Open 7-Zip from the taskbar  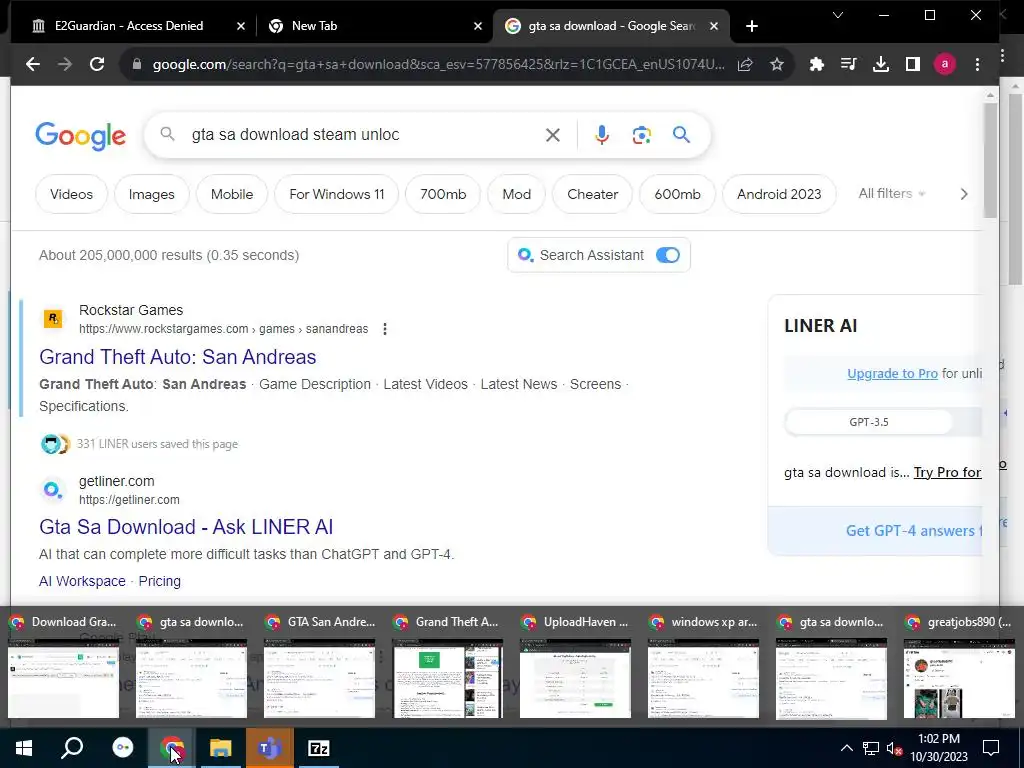tap(318, 748)
